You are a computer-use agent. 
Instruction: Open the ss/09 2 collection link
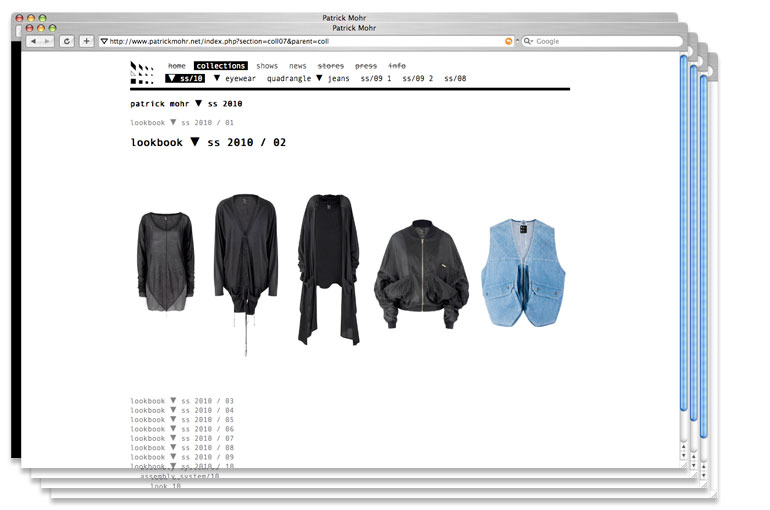(417, 78)
